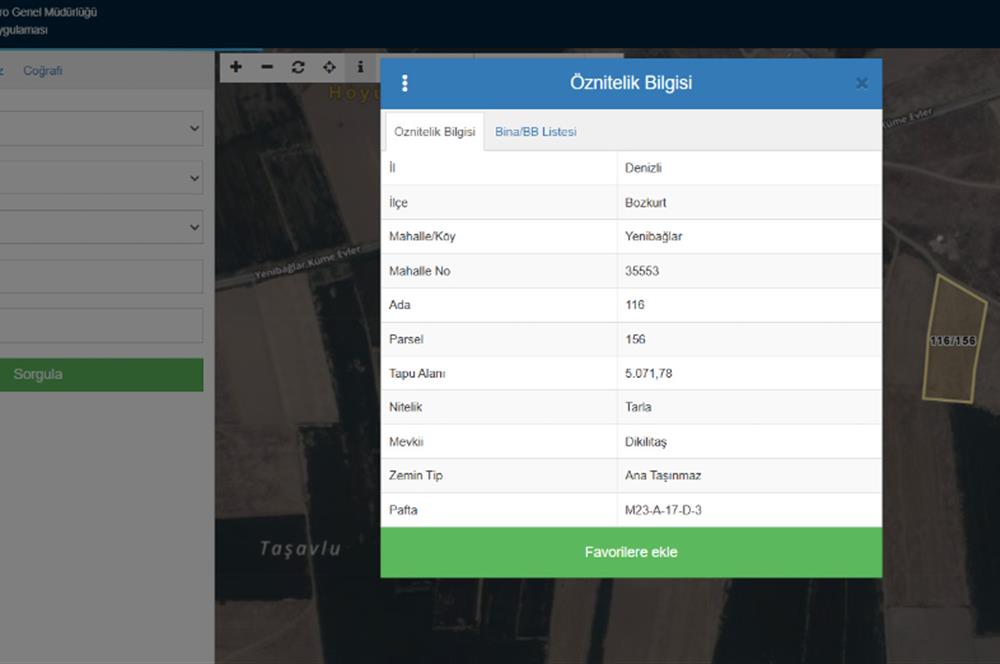Screen dimensions: 1000x664
Task: Expand the second dropdown in the query panel
Action: coord(100,178)
